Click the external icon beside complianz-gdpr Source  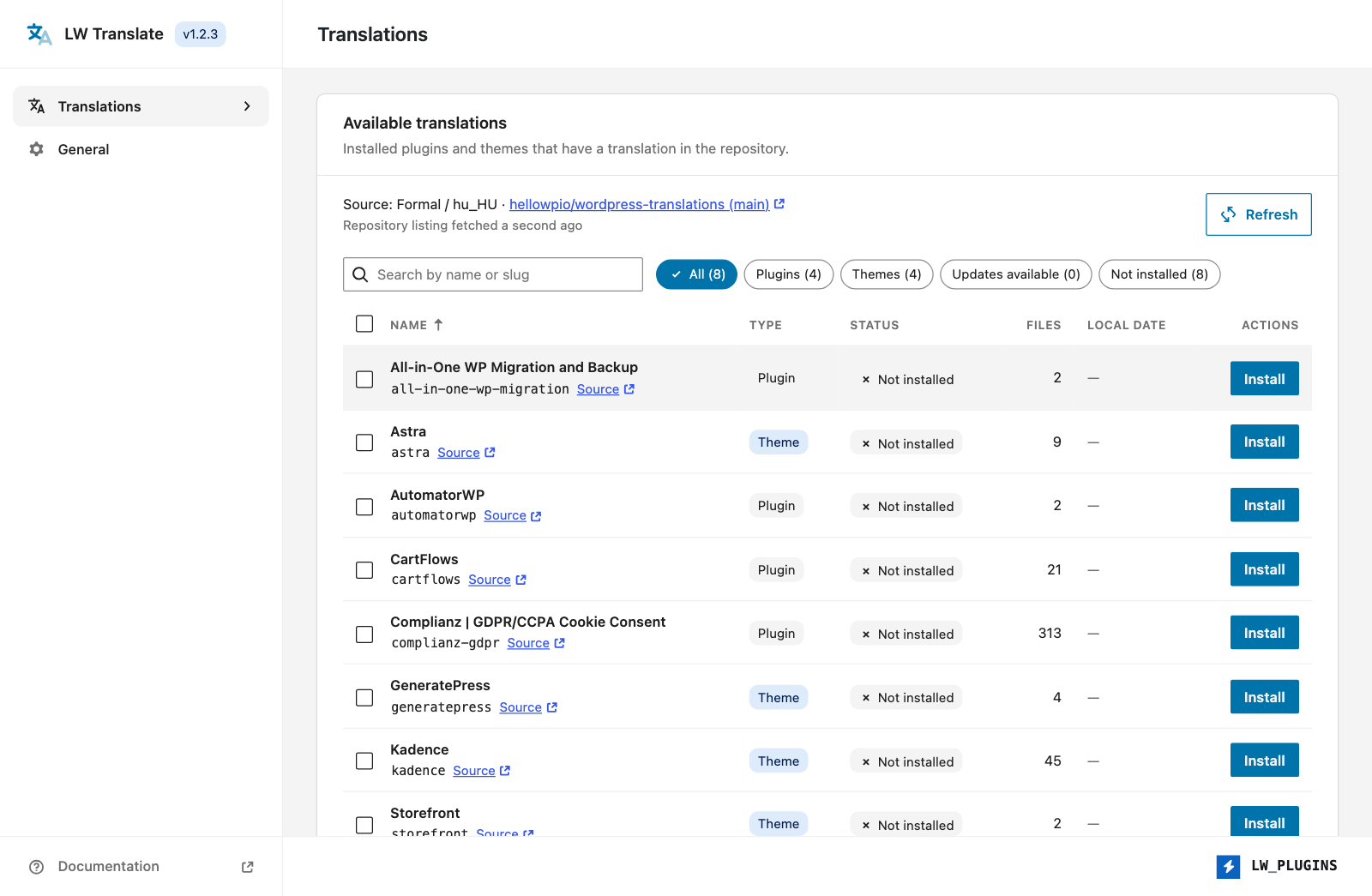coord(559,643)
